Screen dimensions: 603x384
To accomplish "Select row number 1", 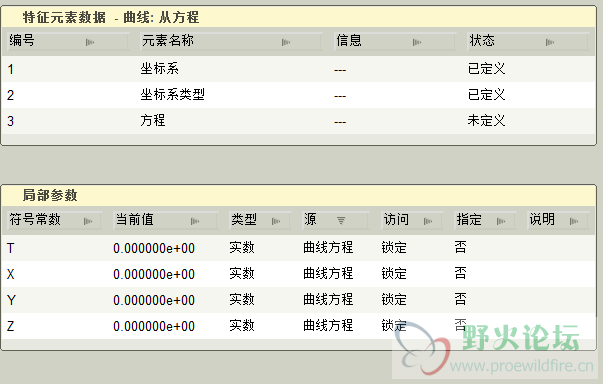I will pyautogui.click(x=10, y=70).
